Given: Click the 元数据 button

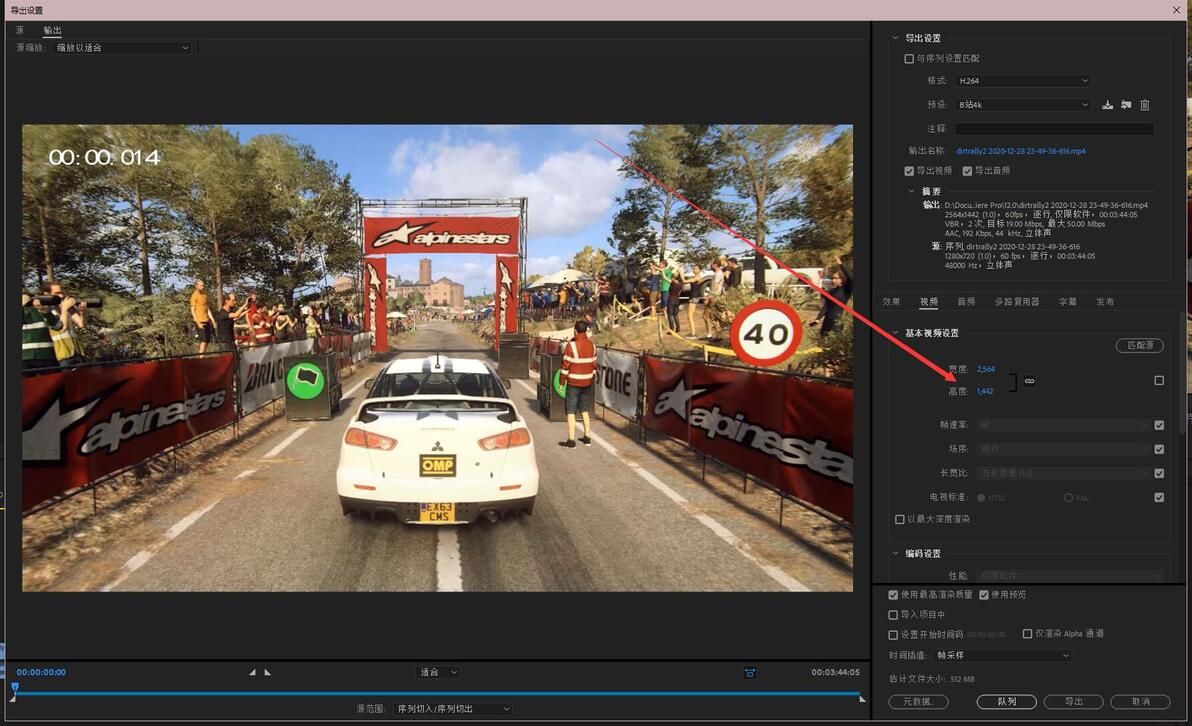Looking at the screenshot, I should coord(918,702).
